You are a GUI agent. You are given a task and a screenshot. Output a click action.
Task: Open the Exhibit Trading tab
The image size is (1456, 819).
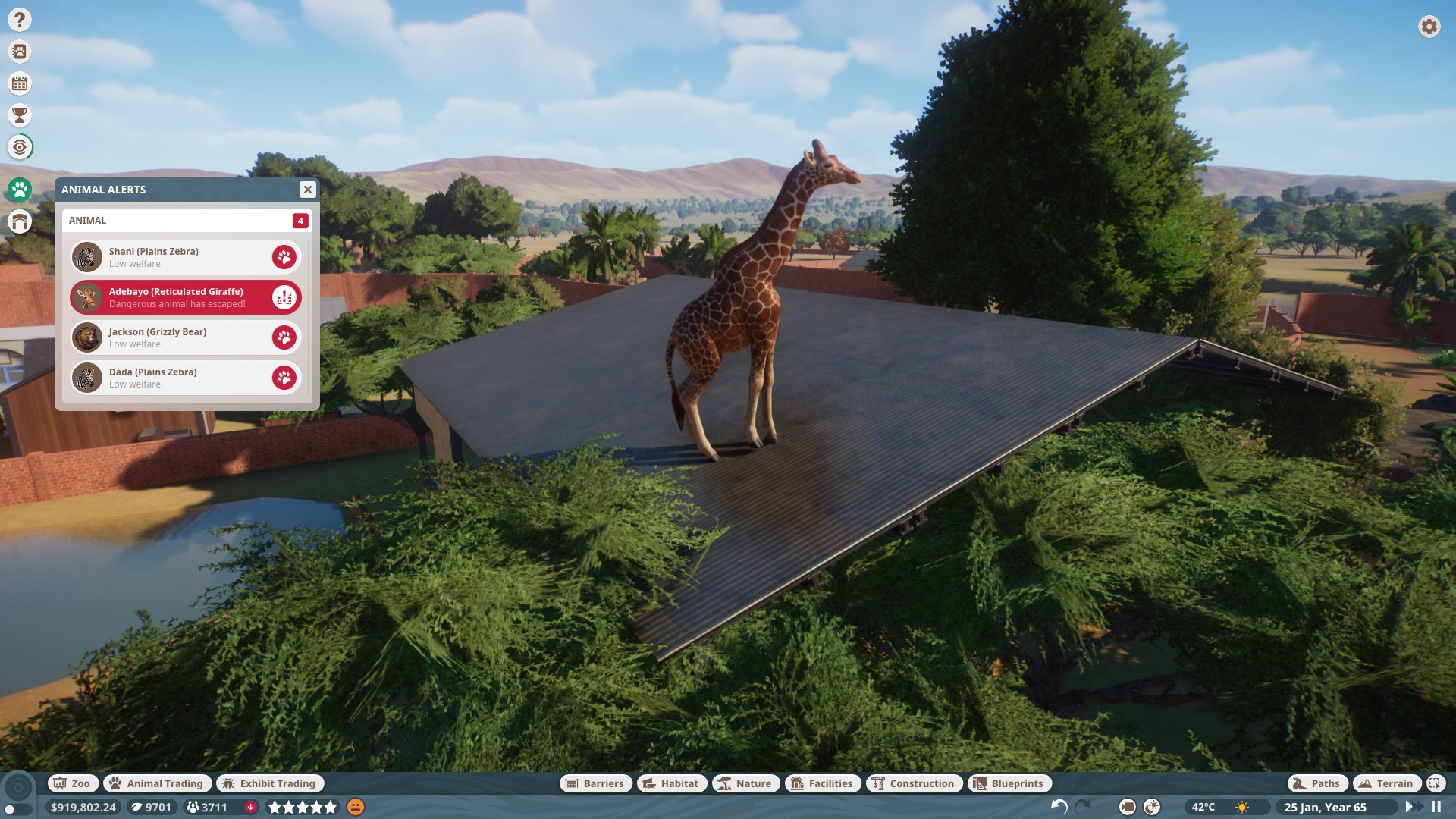(x=270, y=783)
